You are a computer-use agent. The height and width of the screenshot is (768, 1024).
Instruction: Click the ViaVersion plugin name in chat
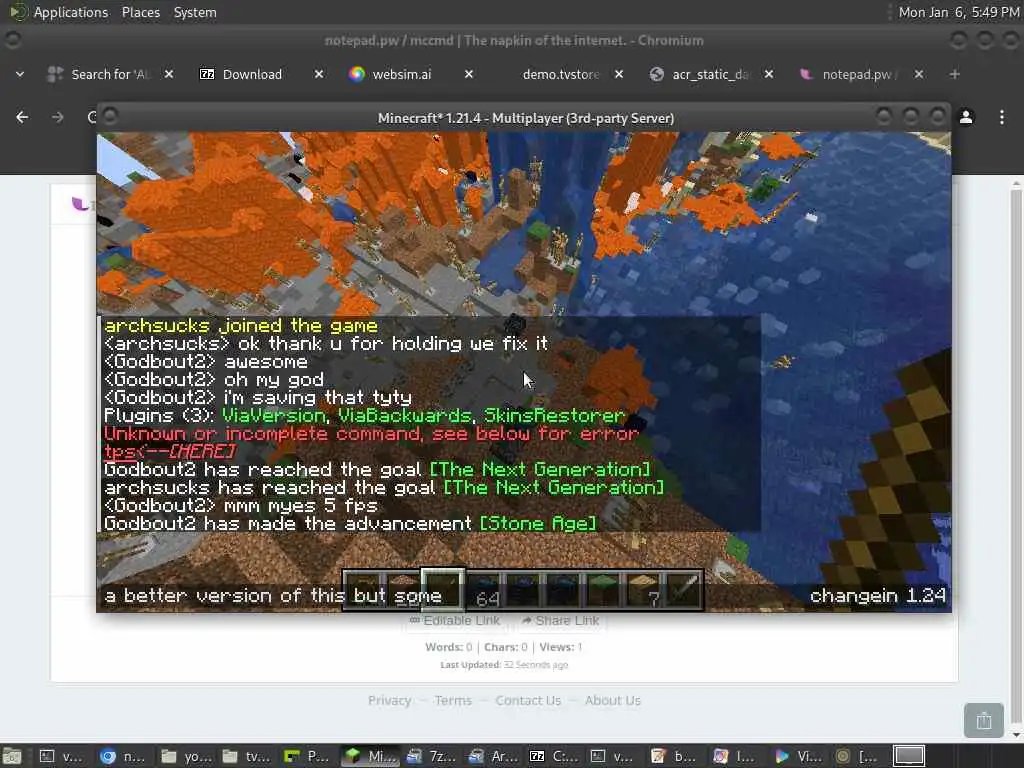274,415
